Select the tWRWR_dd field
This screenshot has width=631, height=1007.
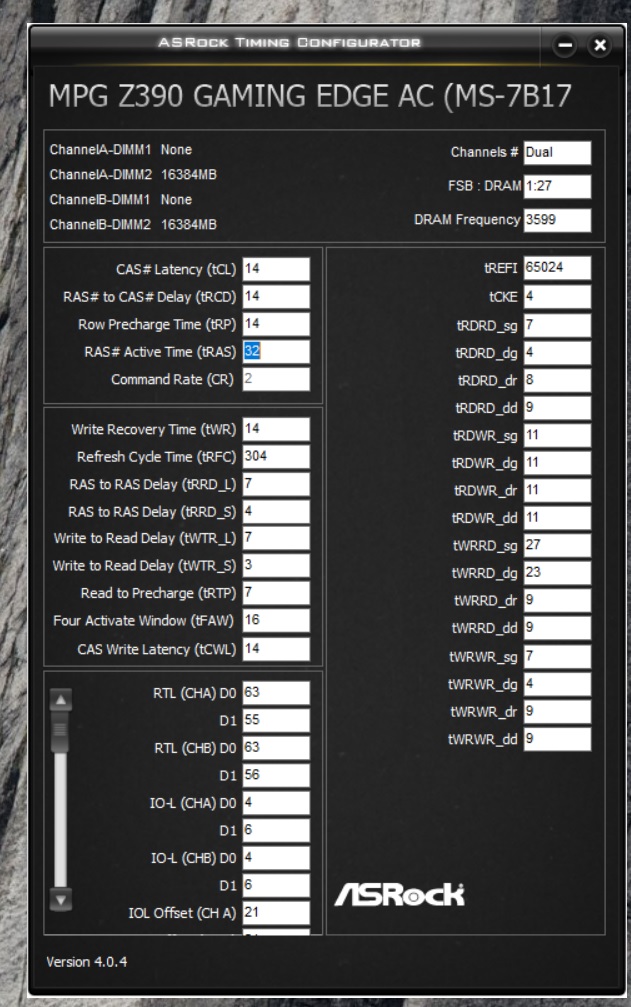click(557, 740)
